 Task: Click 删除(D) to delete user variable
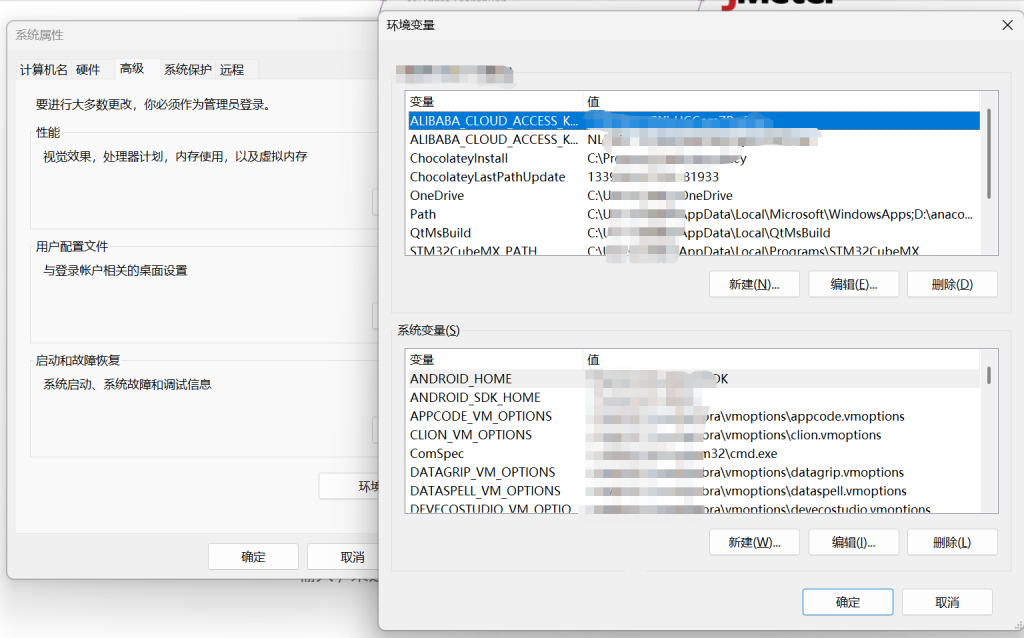pyautogui.click(x=951, y=284)
